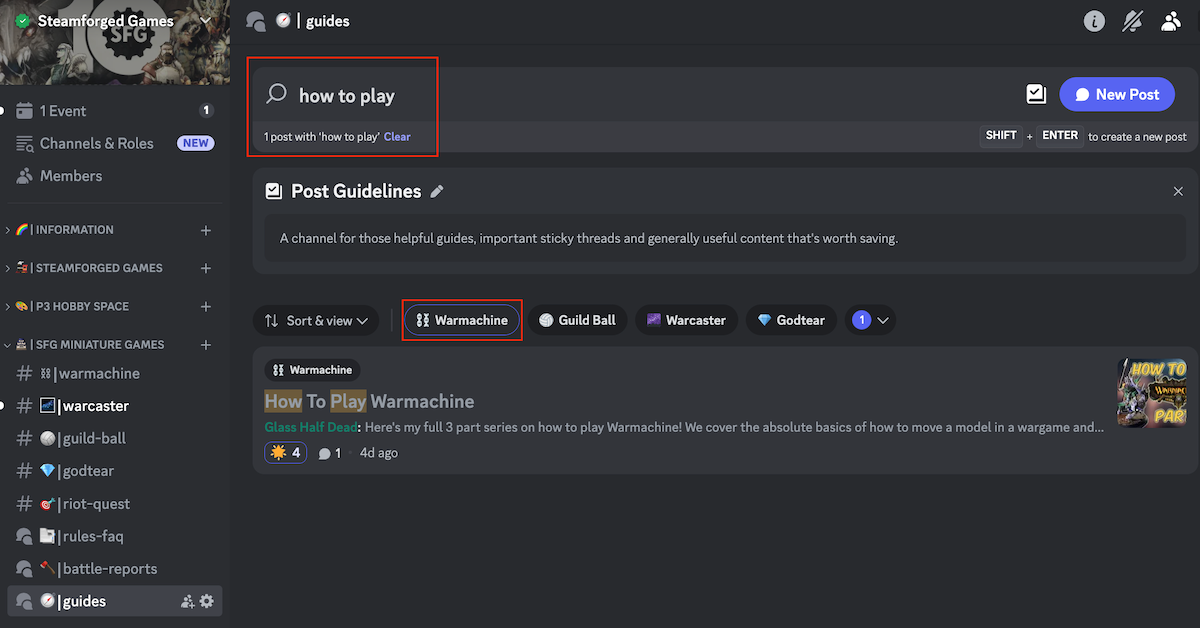Screen dimensions: 1200x628
Task: Clear the 'how to play' search
Action: 397,136
